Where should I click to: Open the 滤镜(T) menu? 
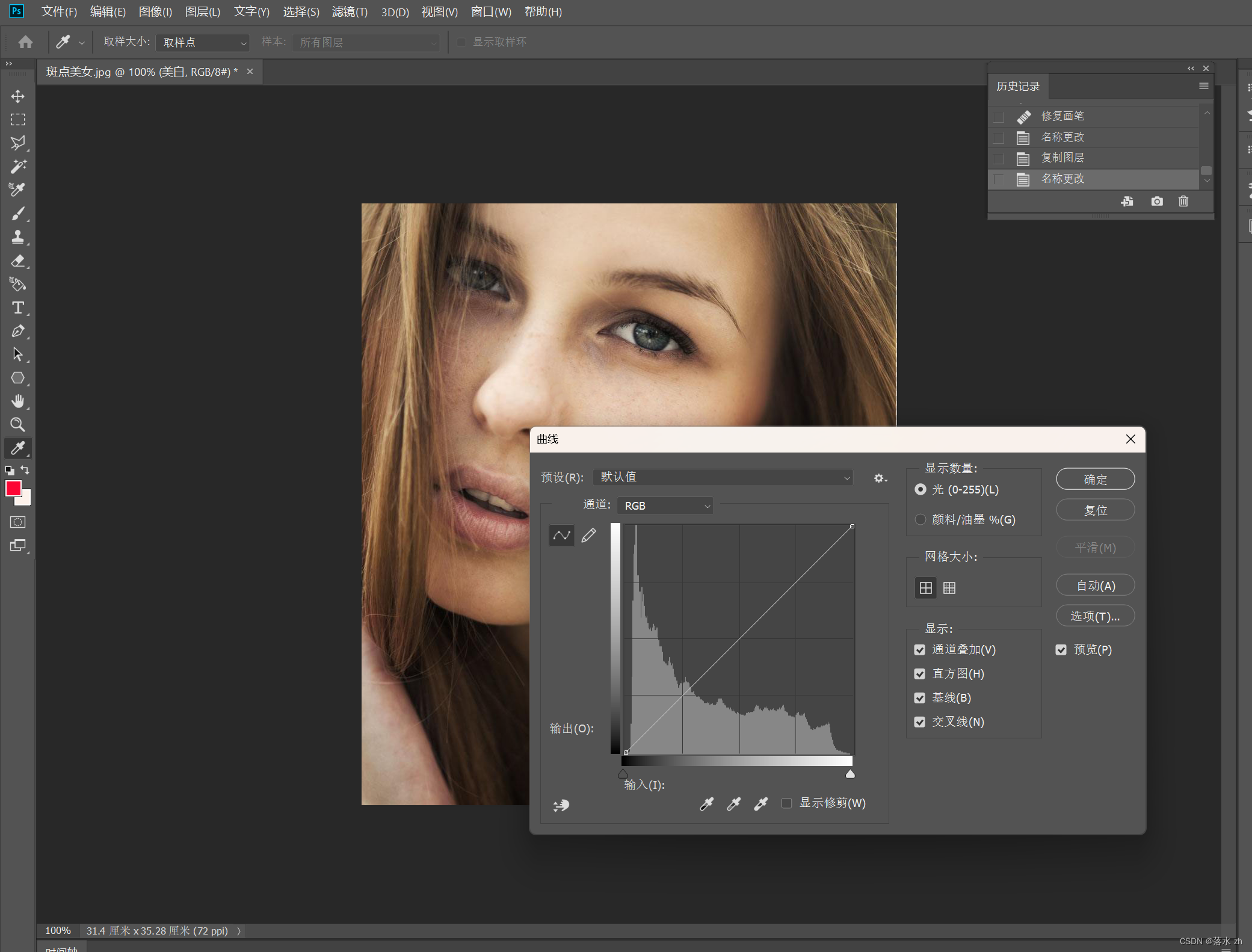tap(350, 11)
